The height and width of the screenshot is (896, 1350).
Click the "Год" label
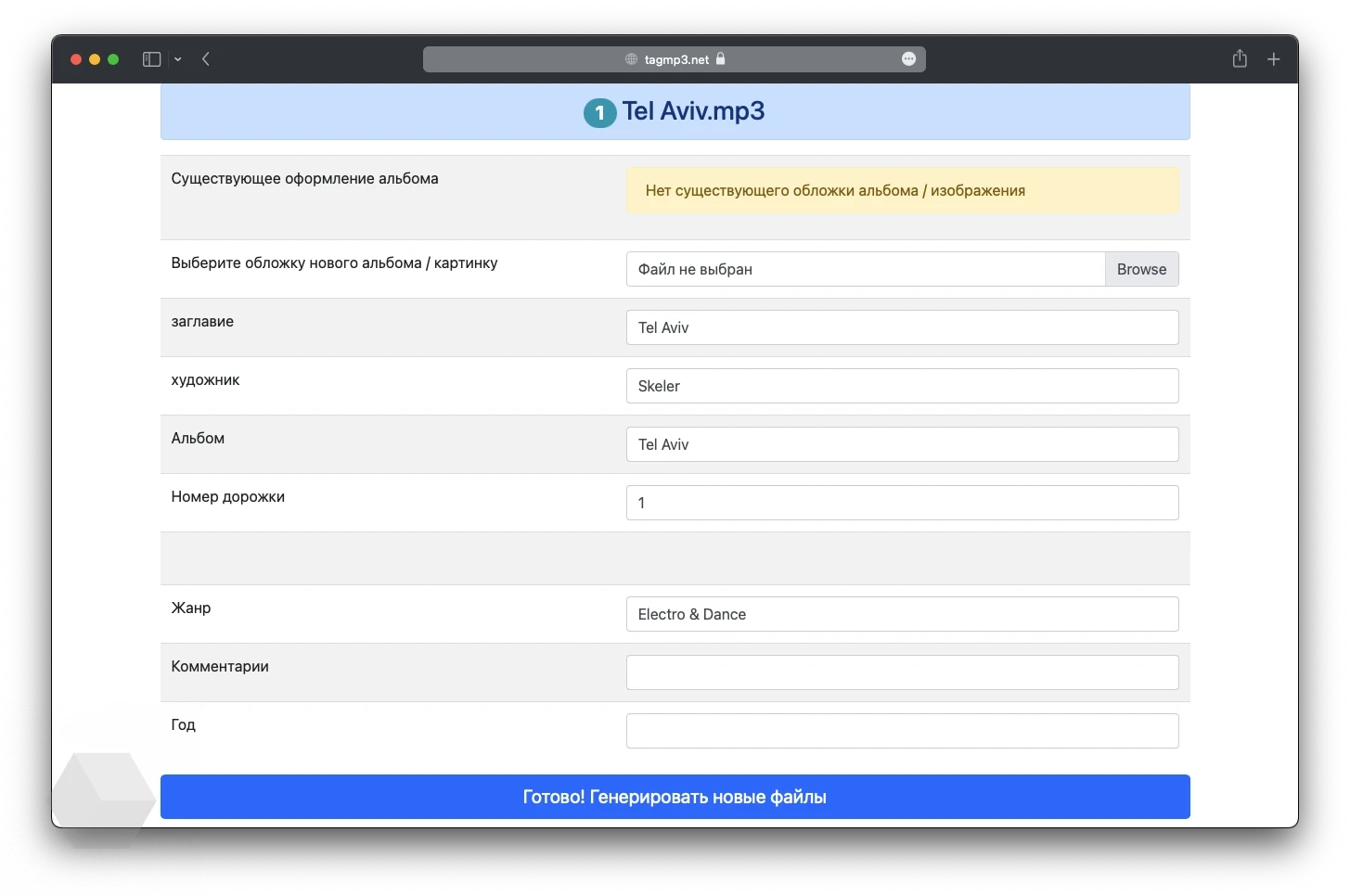pos(183,724)
